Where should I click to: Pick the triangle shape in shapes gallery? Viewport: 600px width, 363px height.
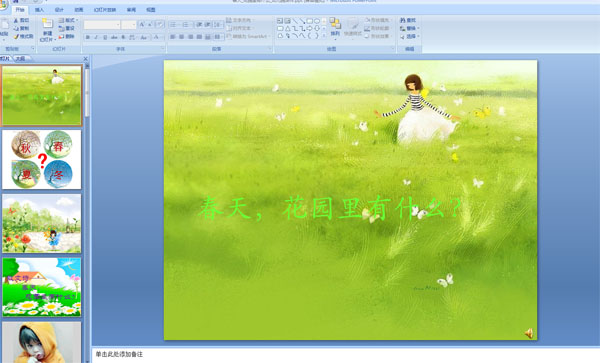click(x=287, y=28)
